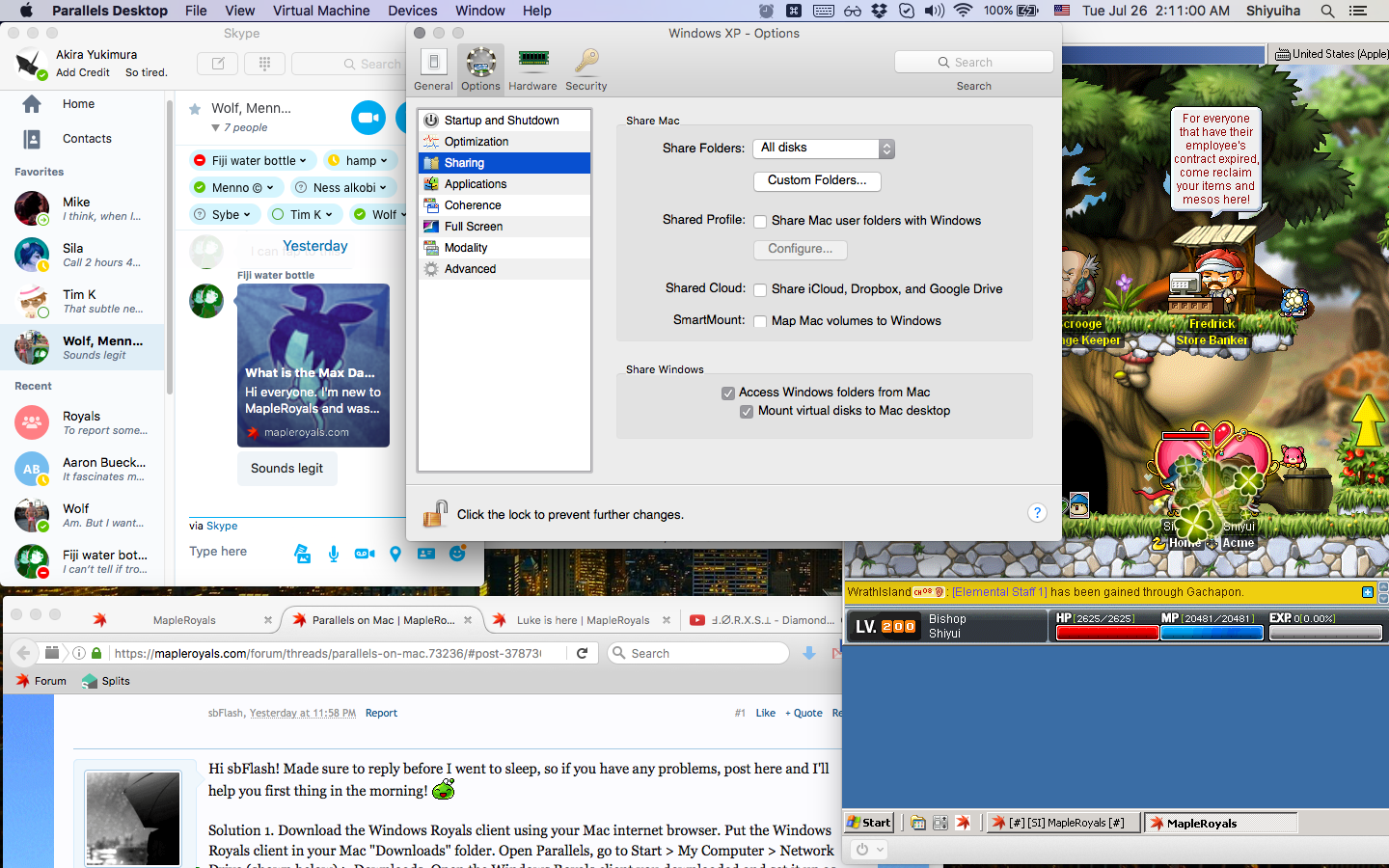1389x868 pixels.
Task: Record a voice message with microphone icon
Action: coord(333,554)
